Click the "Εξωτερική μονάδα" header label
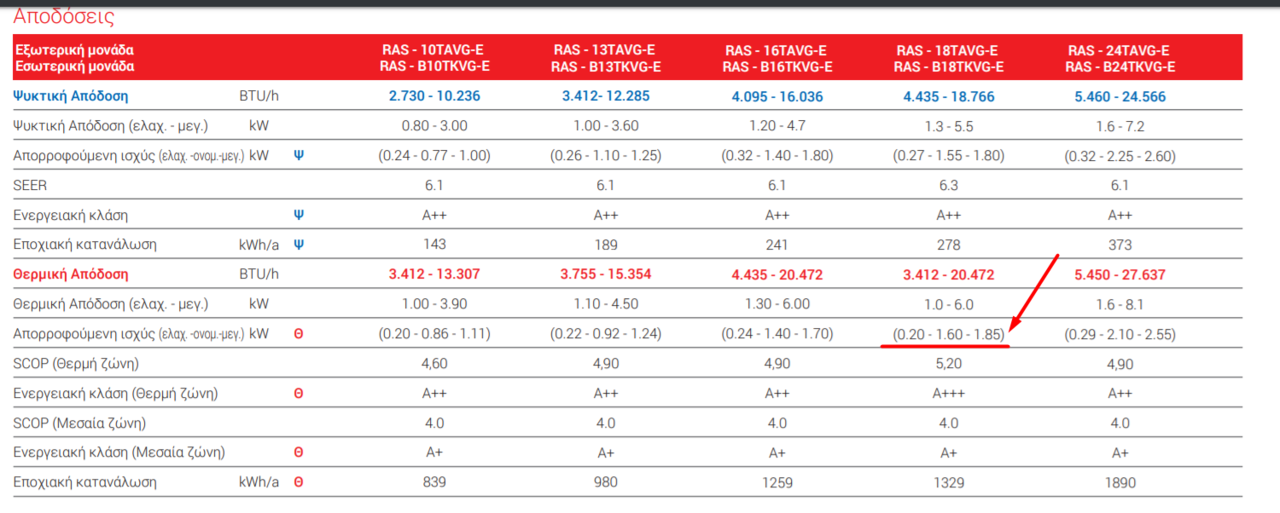The width and height of the screenshot is (1280, 513). point(74,50)
